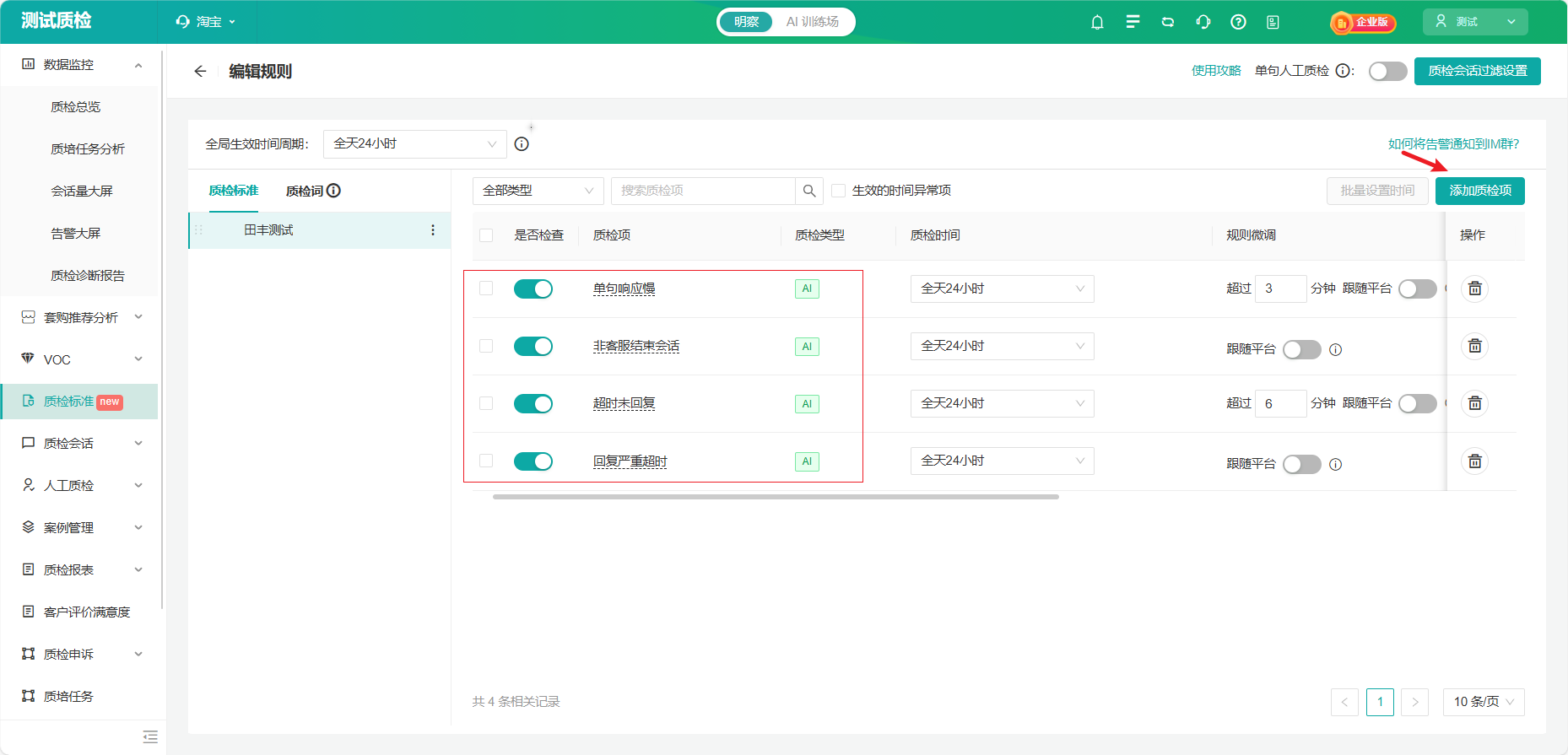
Task: Open the 10 条/页 page size dropdown
Action: (1484, 702)
